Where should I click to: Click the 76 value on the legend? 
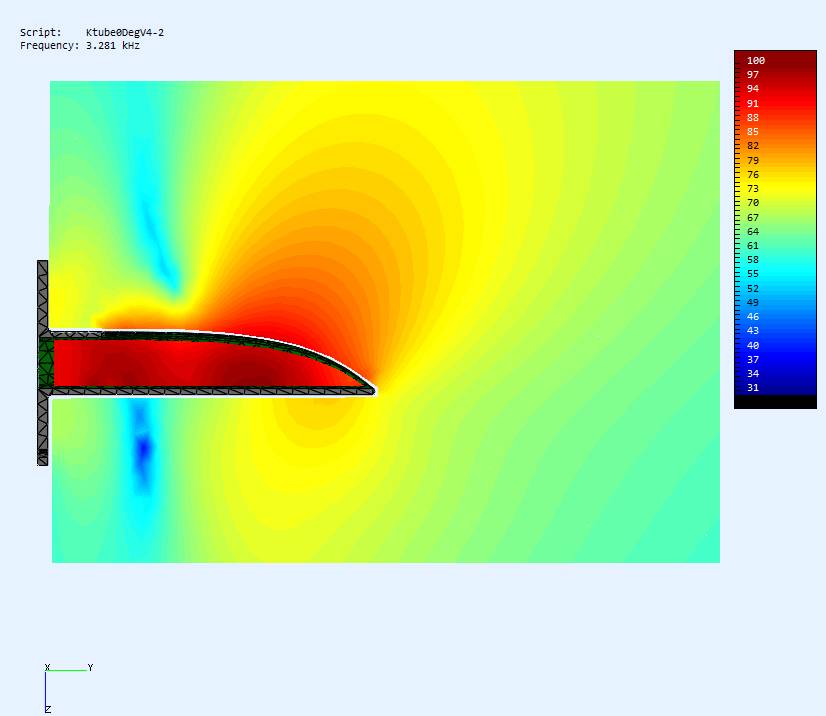pyautogui.click(x=753, y=174)
